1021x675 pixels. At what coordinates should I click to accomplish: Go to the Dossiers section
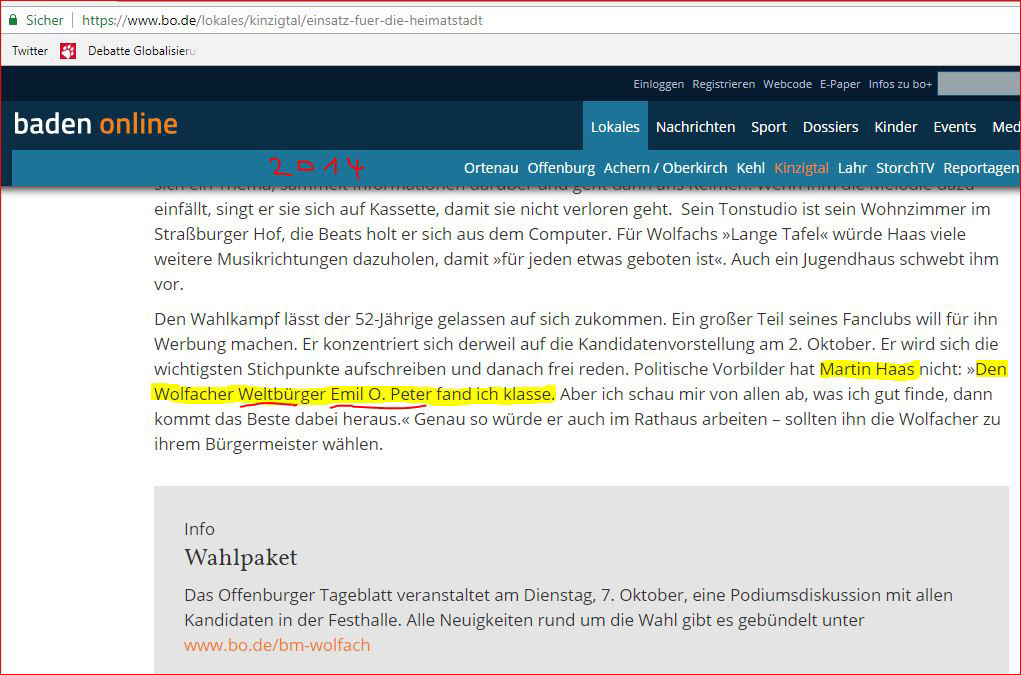pos(830,127)
